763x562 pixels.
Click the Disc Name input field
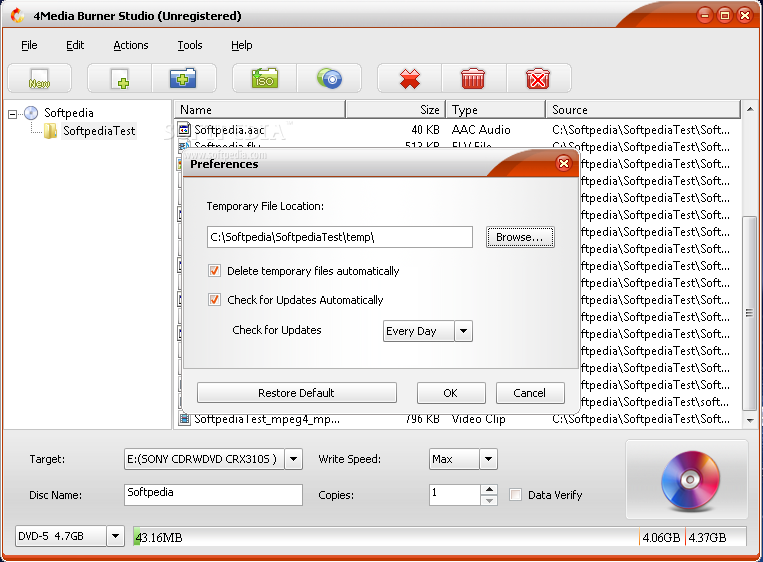[x=213, y=494]
